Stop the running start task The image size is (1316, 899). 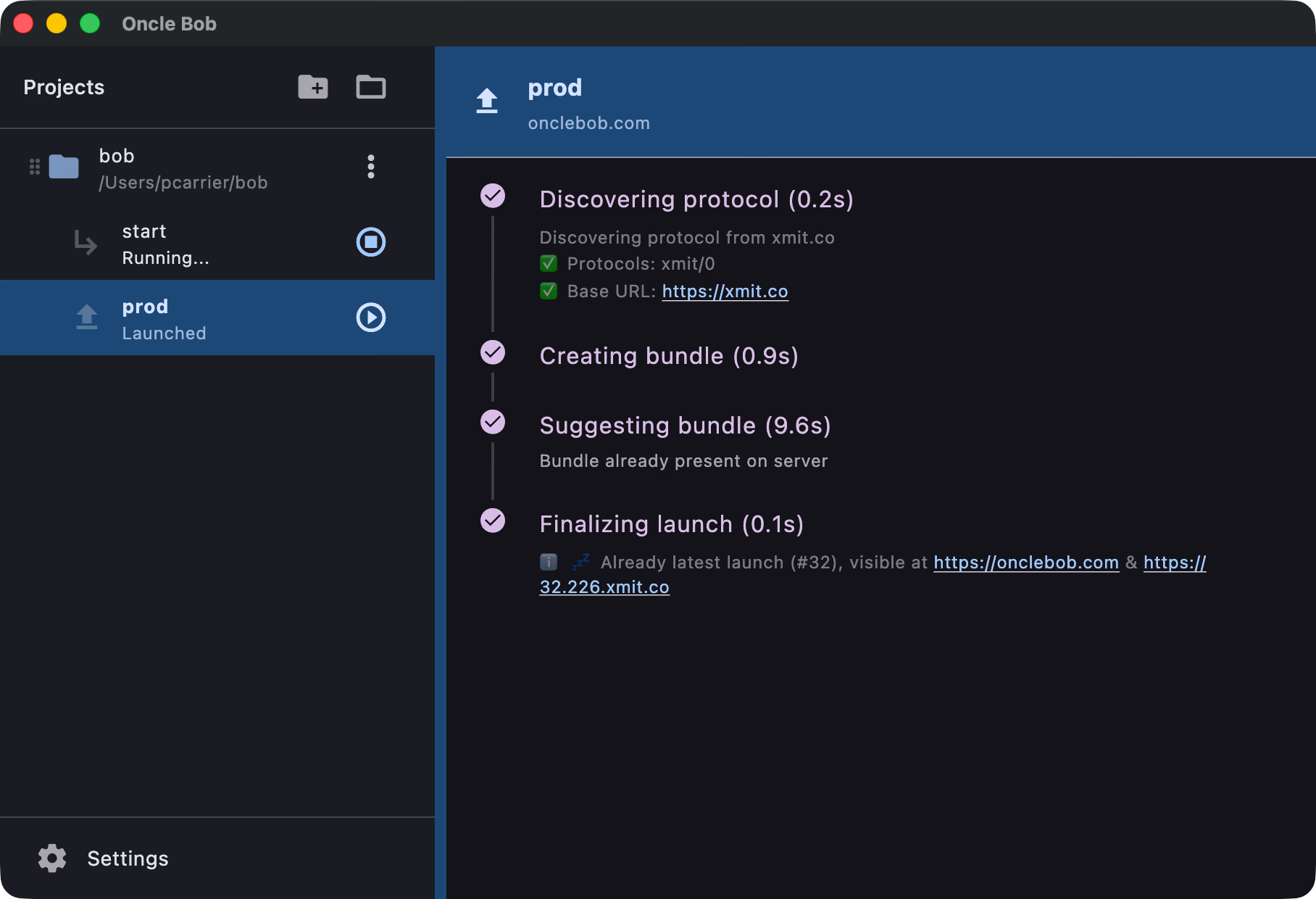(x=370, y=244)
